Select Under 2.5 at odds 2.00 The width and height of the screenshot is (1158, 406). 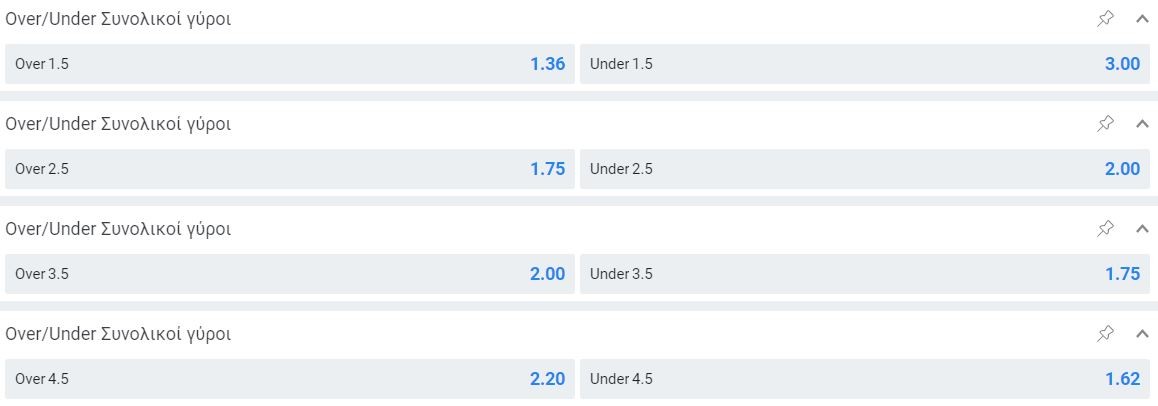(865, 169)
